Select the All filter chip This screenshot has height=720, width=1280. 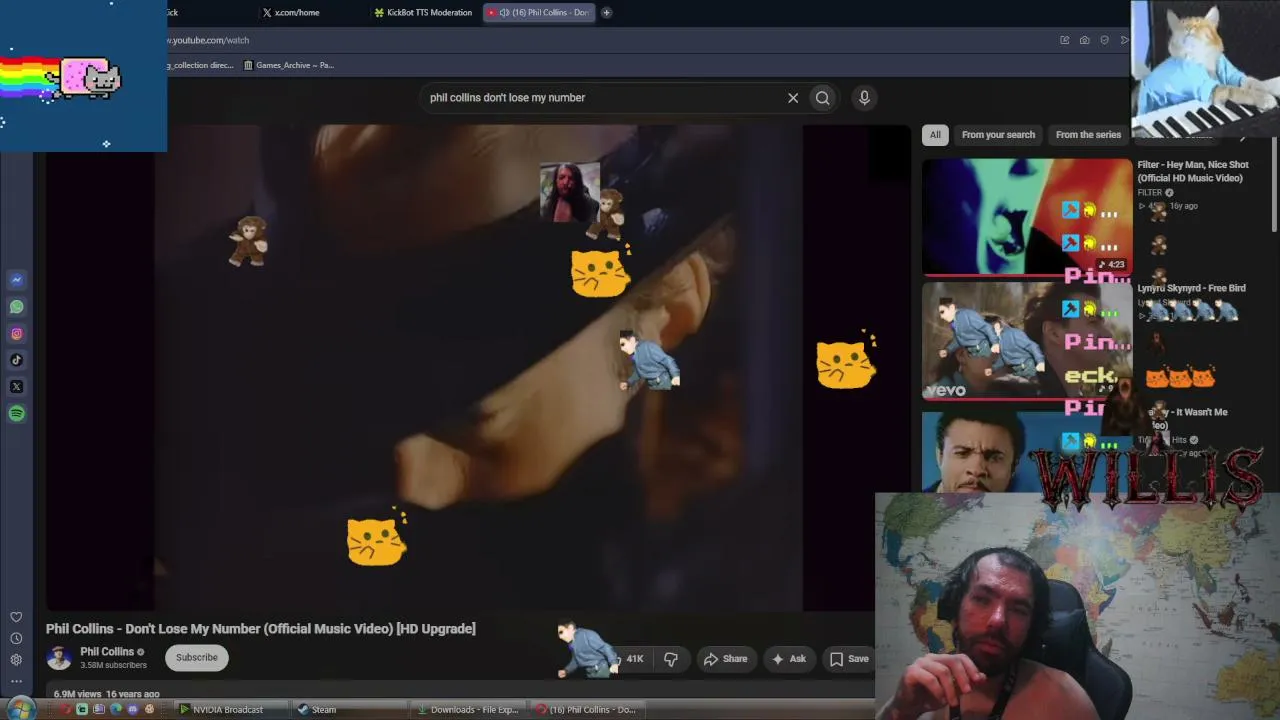tap(935, 135)
